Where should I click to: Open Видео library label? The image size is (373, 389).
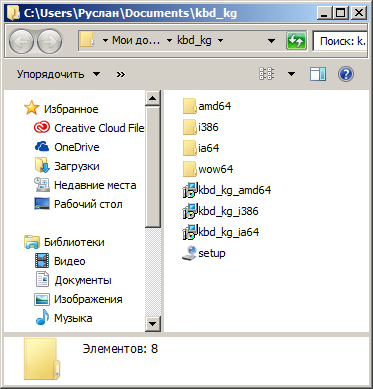pyautogui.click(x=70, y=261)
